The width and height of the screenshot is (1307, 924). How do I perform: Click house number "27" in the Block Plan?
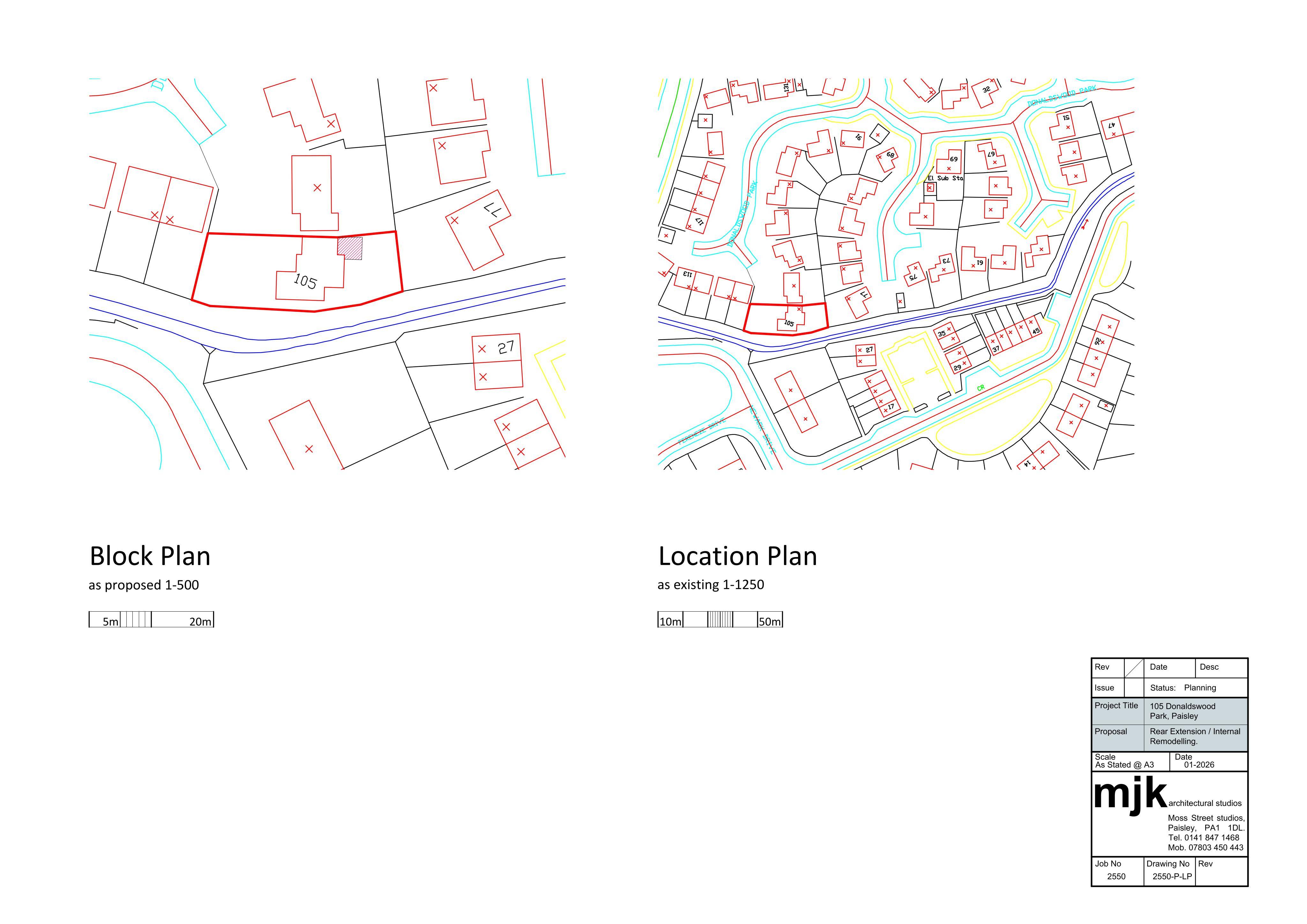[506, 347]
